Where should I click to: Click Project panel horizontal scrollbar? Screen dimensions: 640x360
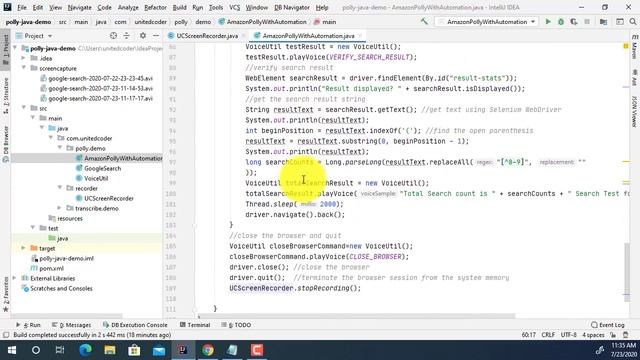point(67,316)
